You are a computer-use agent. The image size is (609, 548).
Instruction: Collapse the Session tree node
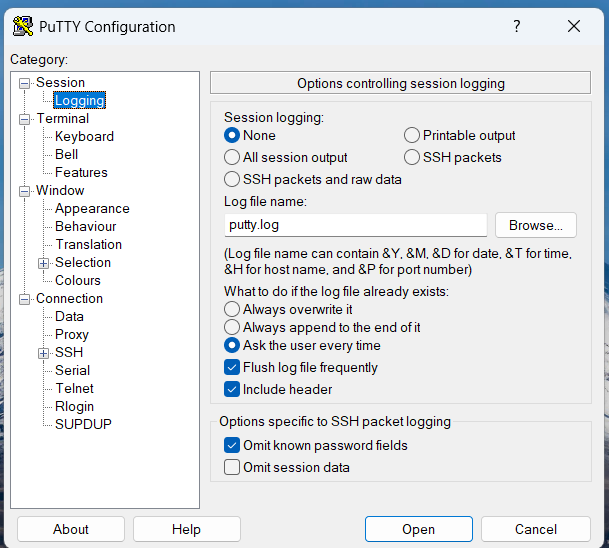coord(24,83)
